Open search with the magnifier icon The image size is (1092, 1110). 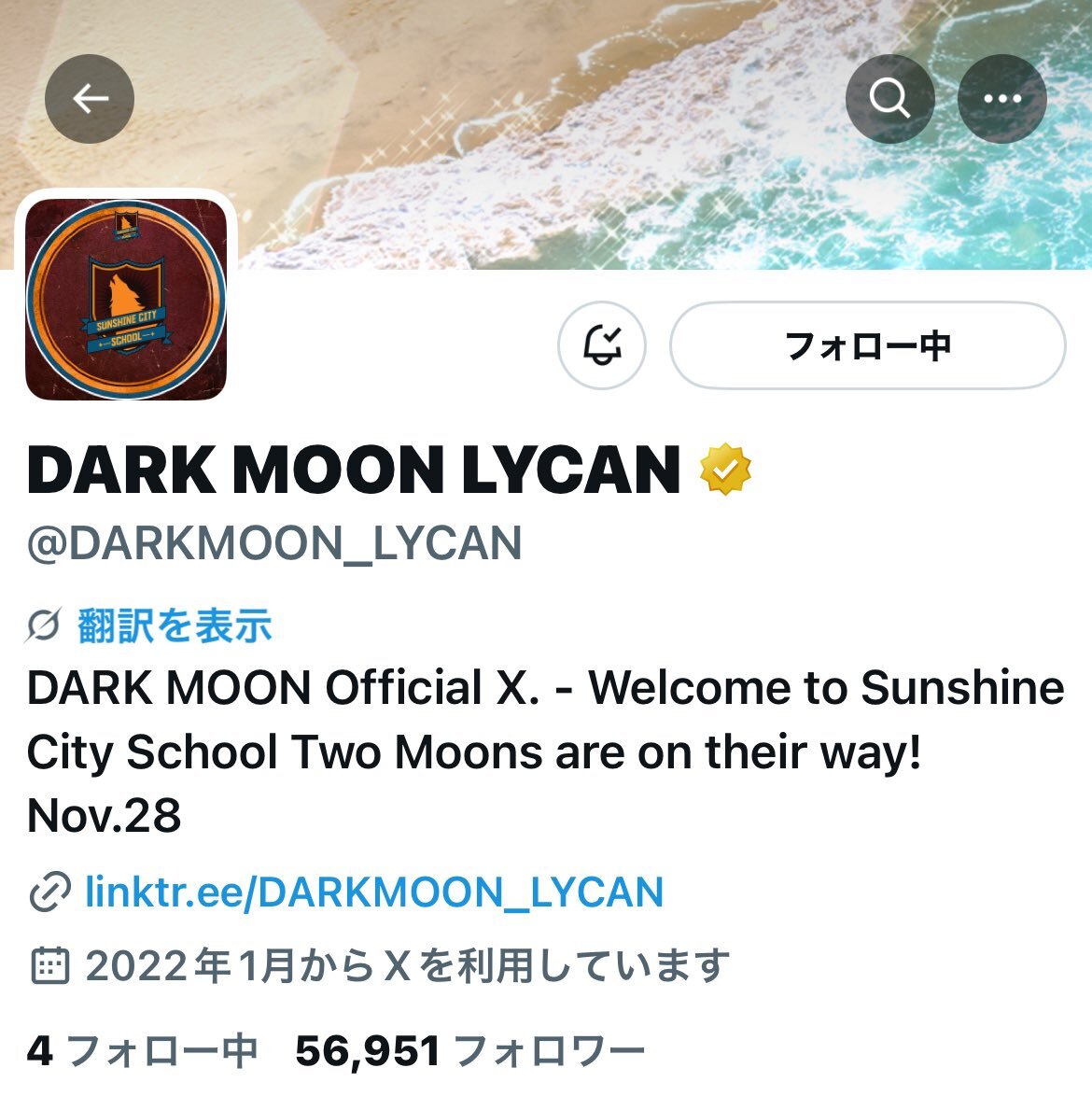[889, 98]
